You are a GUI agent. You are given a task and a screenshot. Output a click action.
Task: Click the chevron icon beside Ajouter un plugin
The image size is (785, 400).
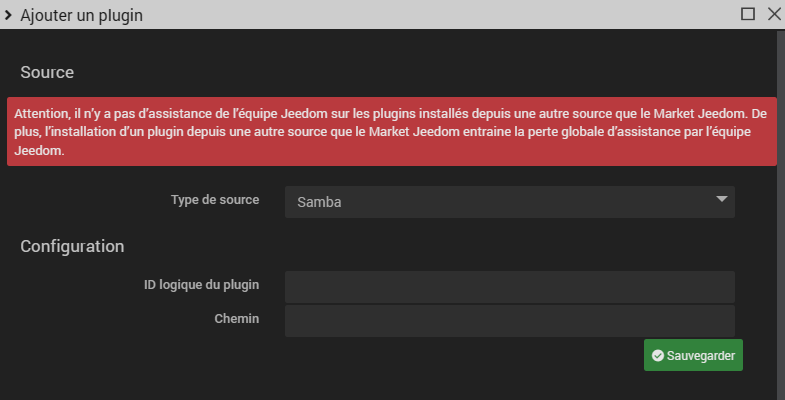point(8,14)
